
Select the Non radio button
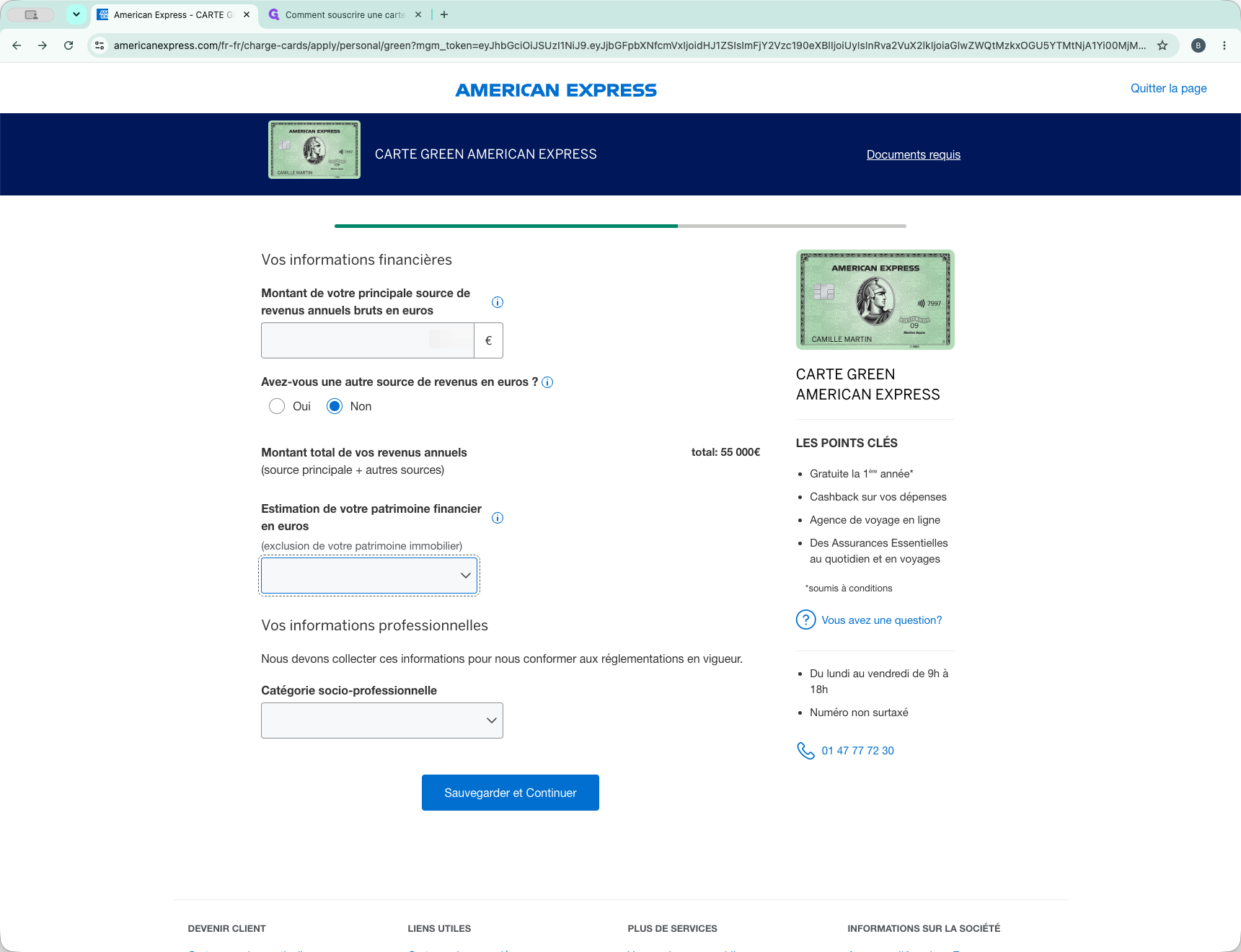pyautogui.click(x=335, y=406)
